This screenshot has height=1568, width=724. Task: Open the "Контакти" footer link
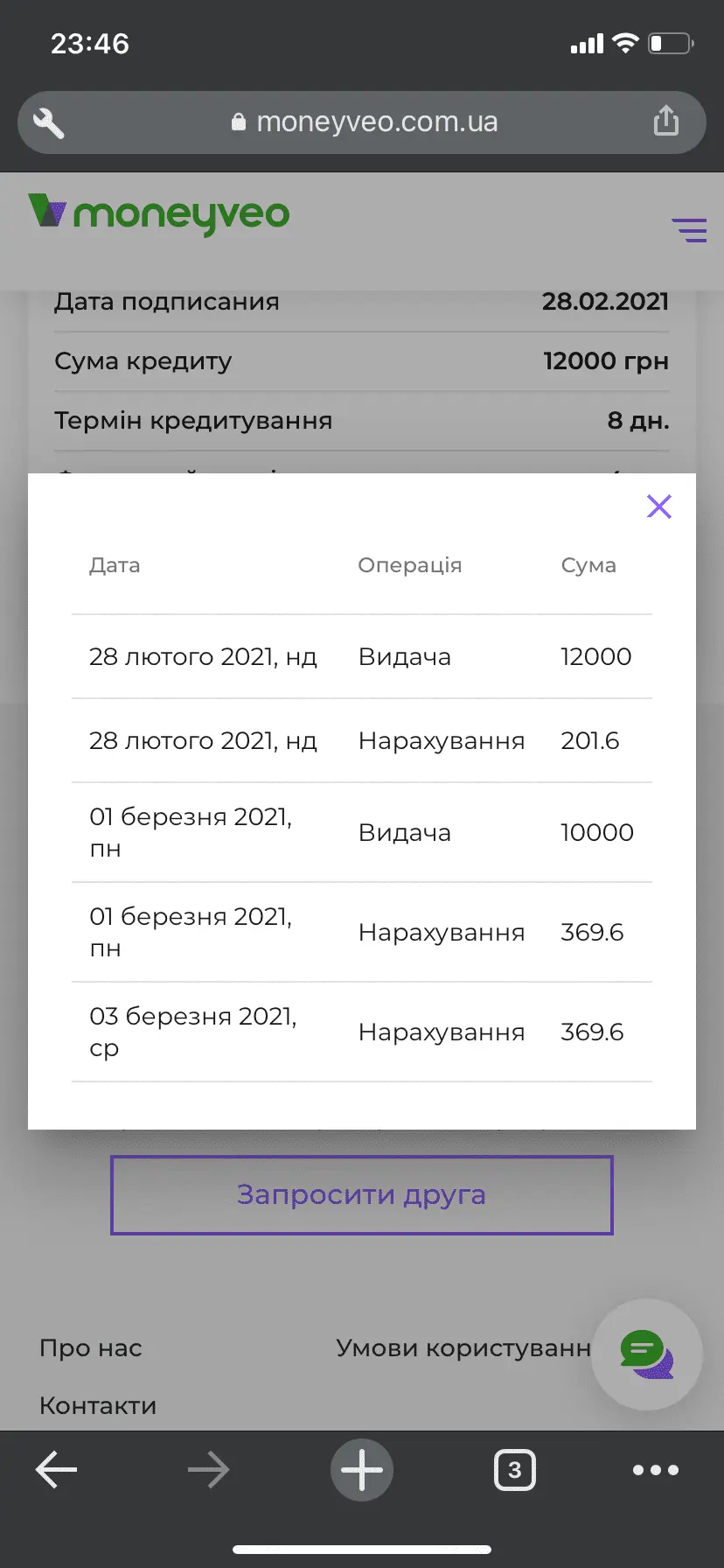[x=98, y=1406]
